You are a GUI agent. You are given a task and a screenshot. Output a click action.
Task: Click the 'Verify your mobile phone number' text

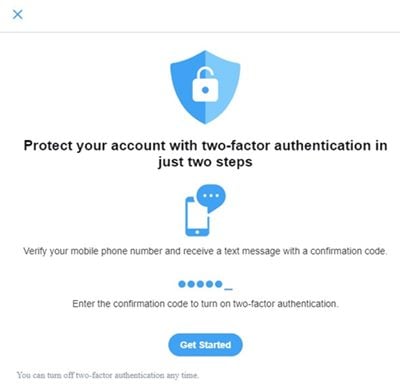pyautogui.click(x=205, y=251)
